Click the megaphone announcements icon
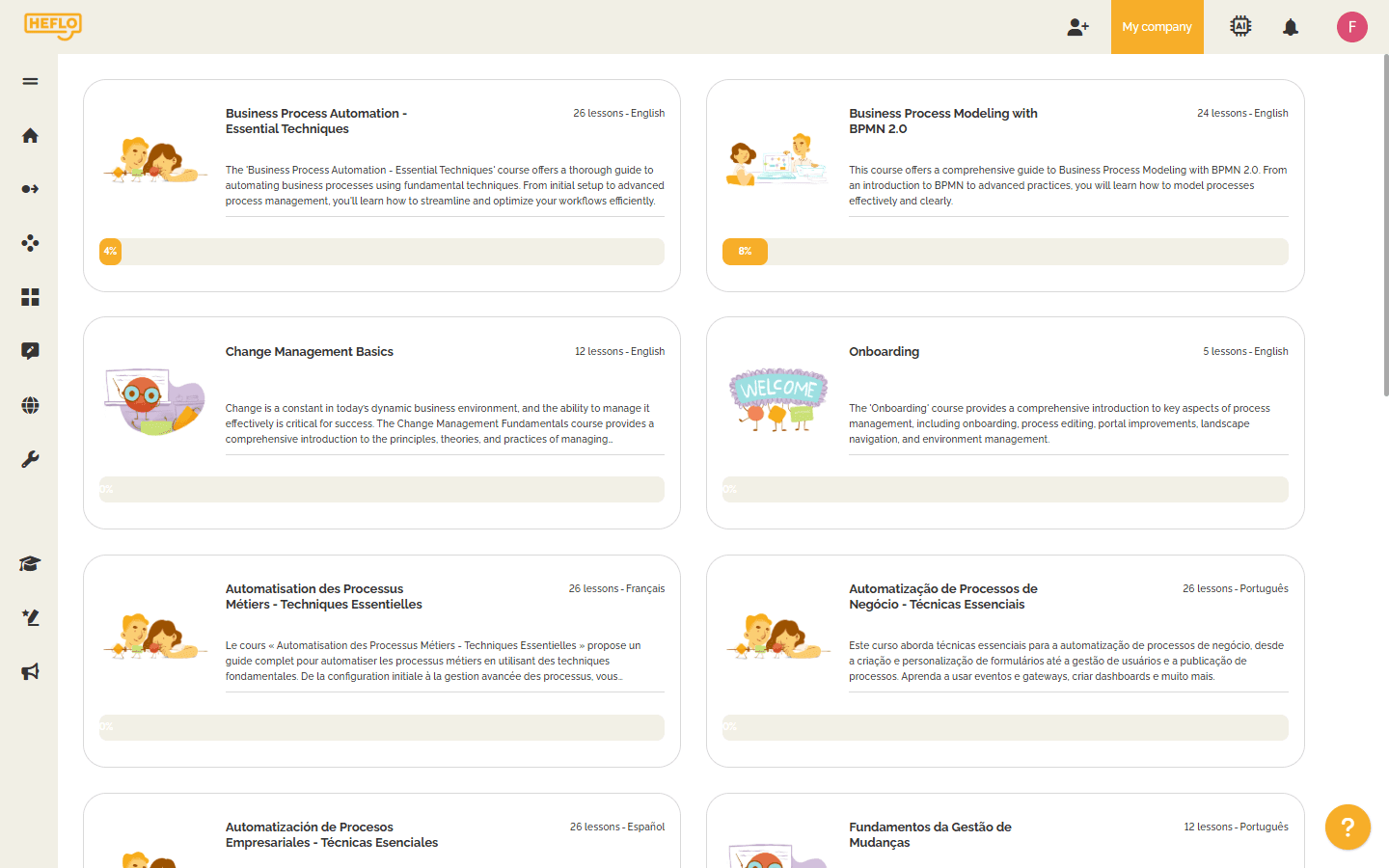 (x=30, y=671)
